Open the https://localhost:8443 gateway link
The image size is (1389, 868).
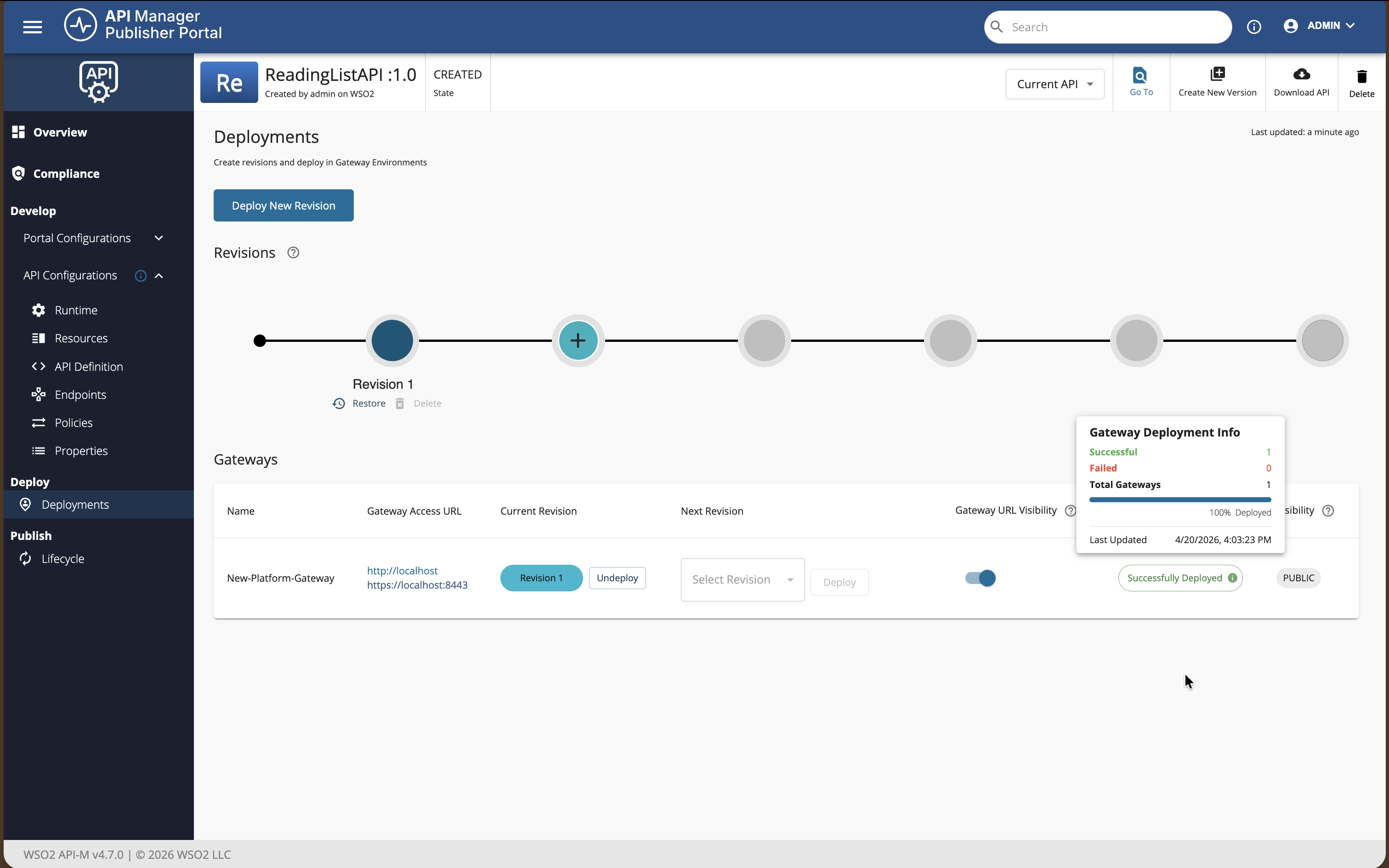click(x=417, y=585)
